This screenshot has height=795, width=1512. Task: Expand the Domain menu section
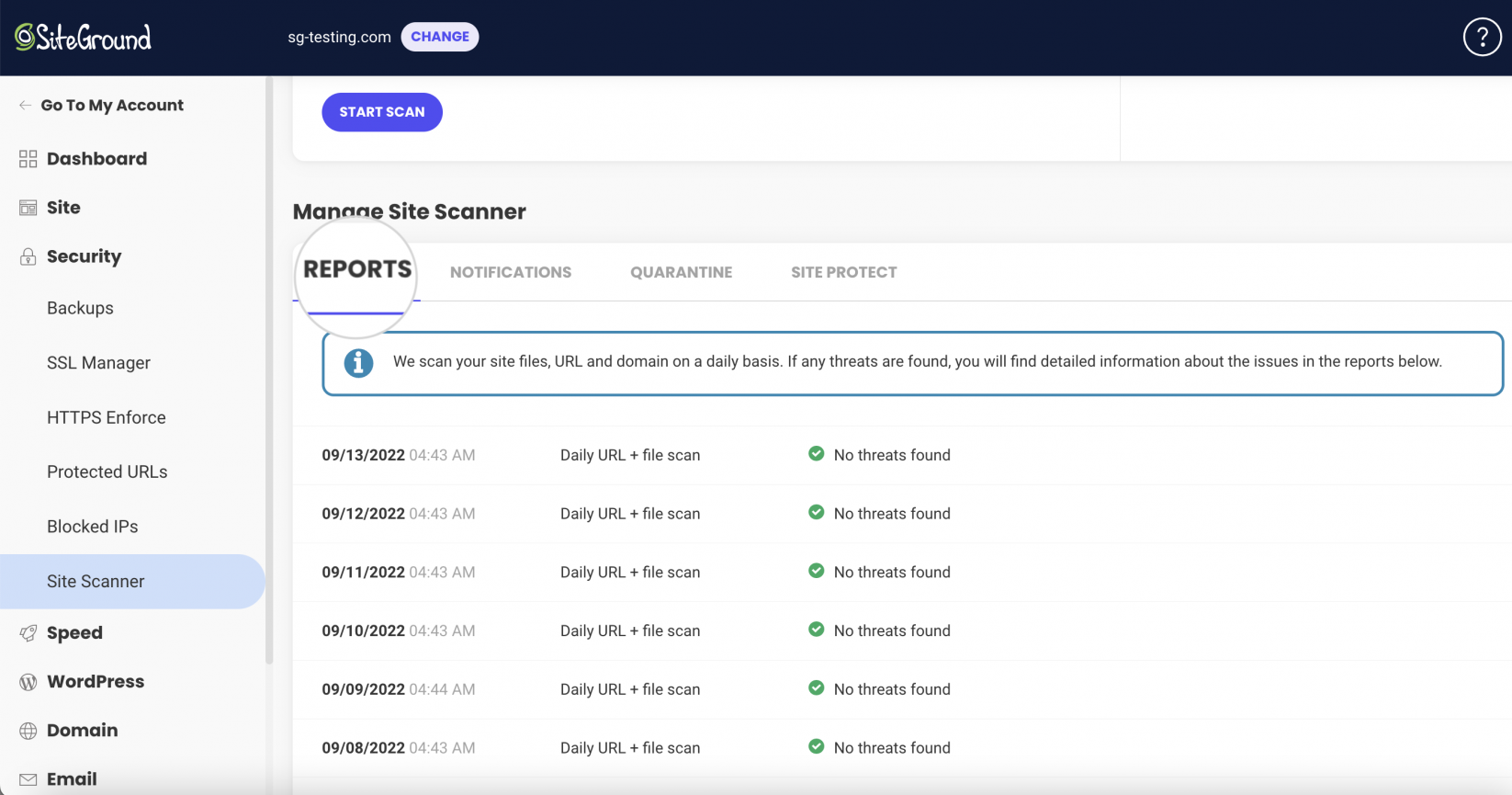pos(82,731)
